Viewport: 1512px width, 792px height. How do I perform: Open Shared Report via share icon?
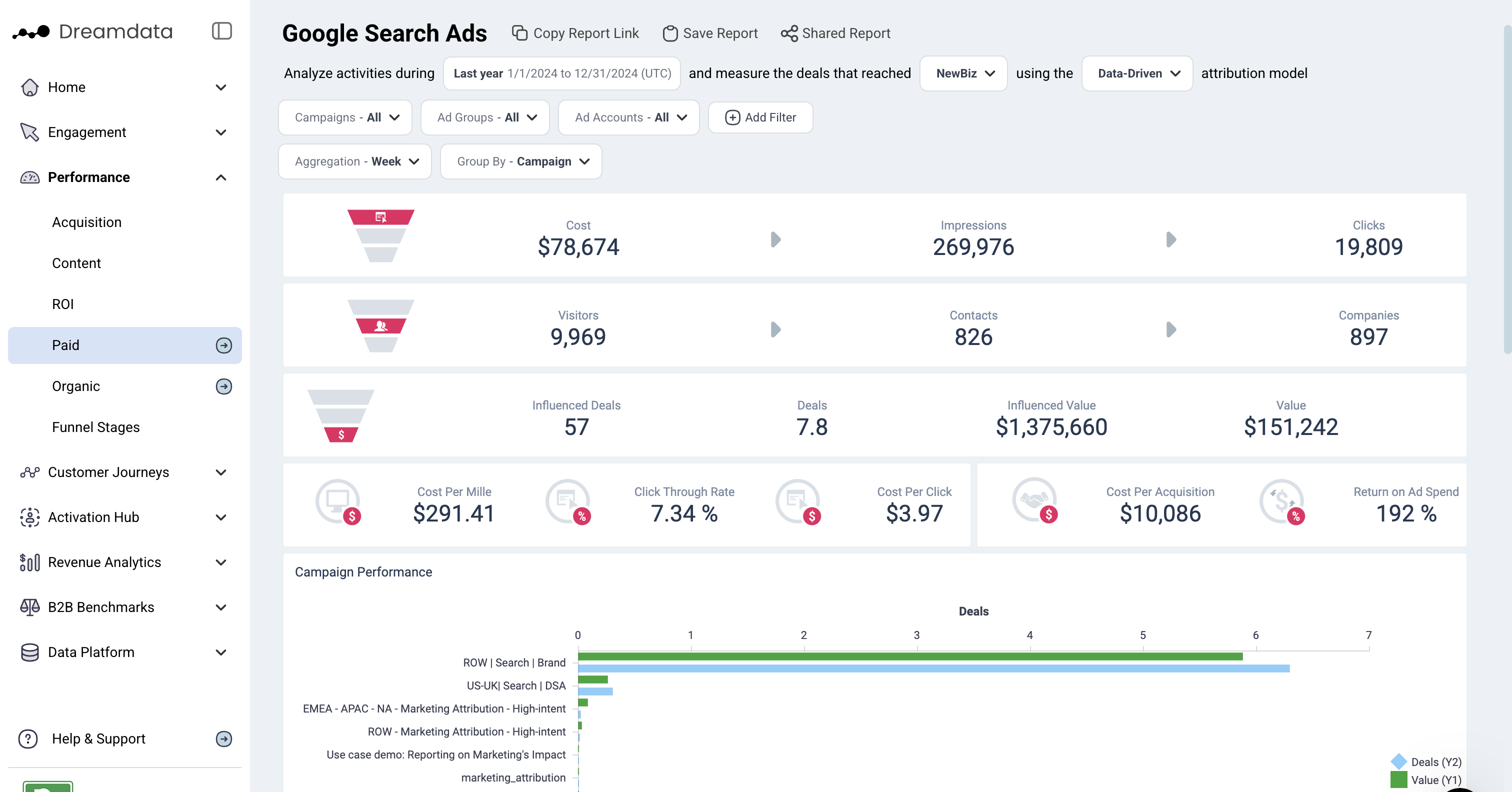click(789, 33)
